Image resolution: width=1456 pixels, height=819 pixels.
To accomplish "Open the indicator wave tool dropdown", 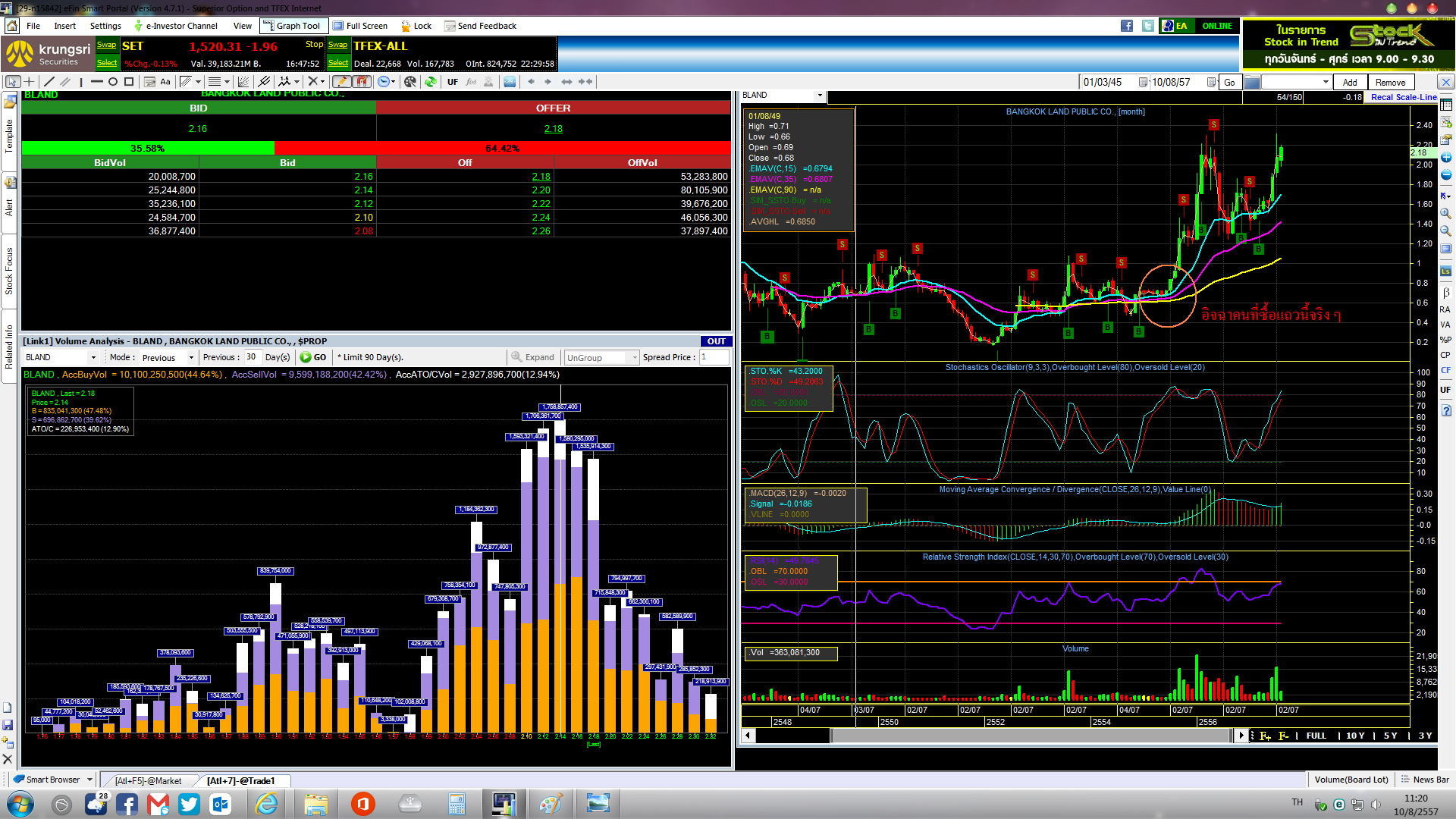I will (297, 82).
